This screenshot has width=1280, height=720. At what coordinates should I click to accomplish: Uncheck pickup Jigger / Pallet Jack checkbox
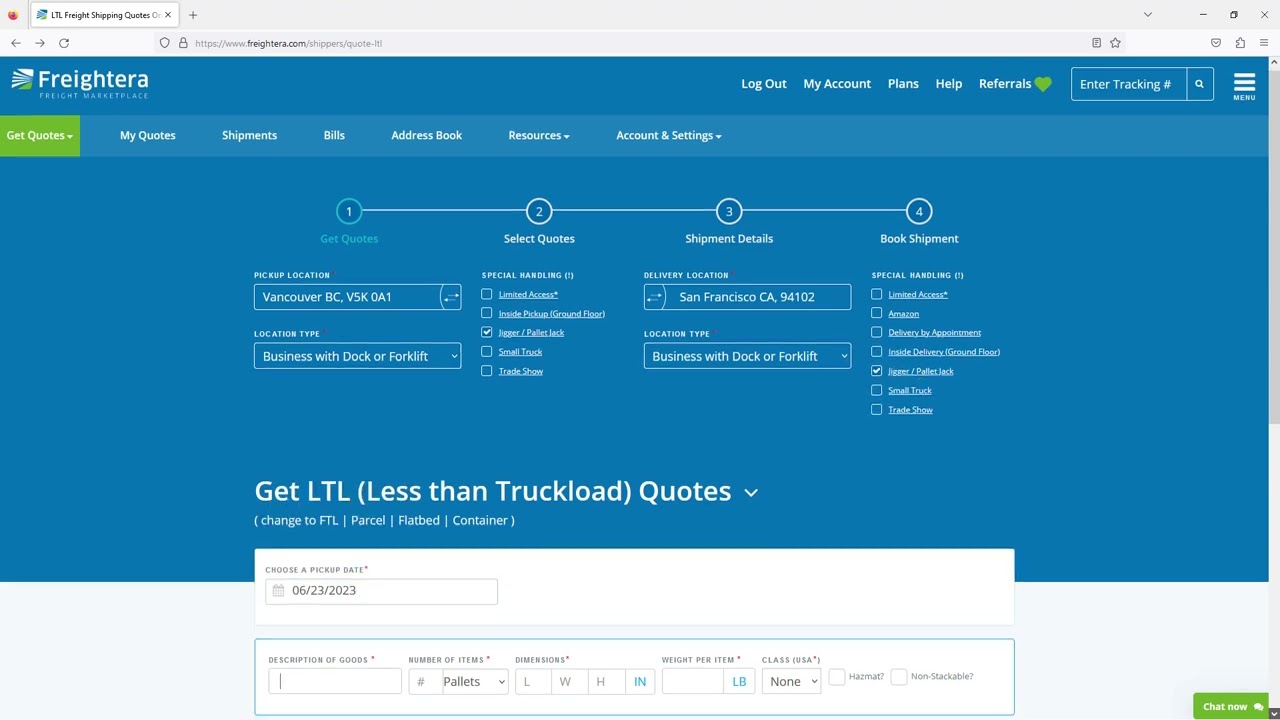487,332
